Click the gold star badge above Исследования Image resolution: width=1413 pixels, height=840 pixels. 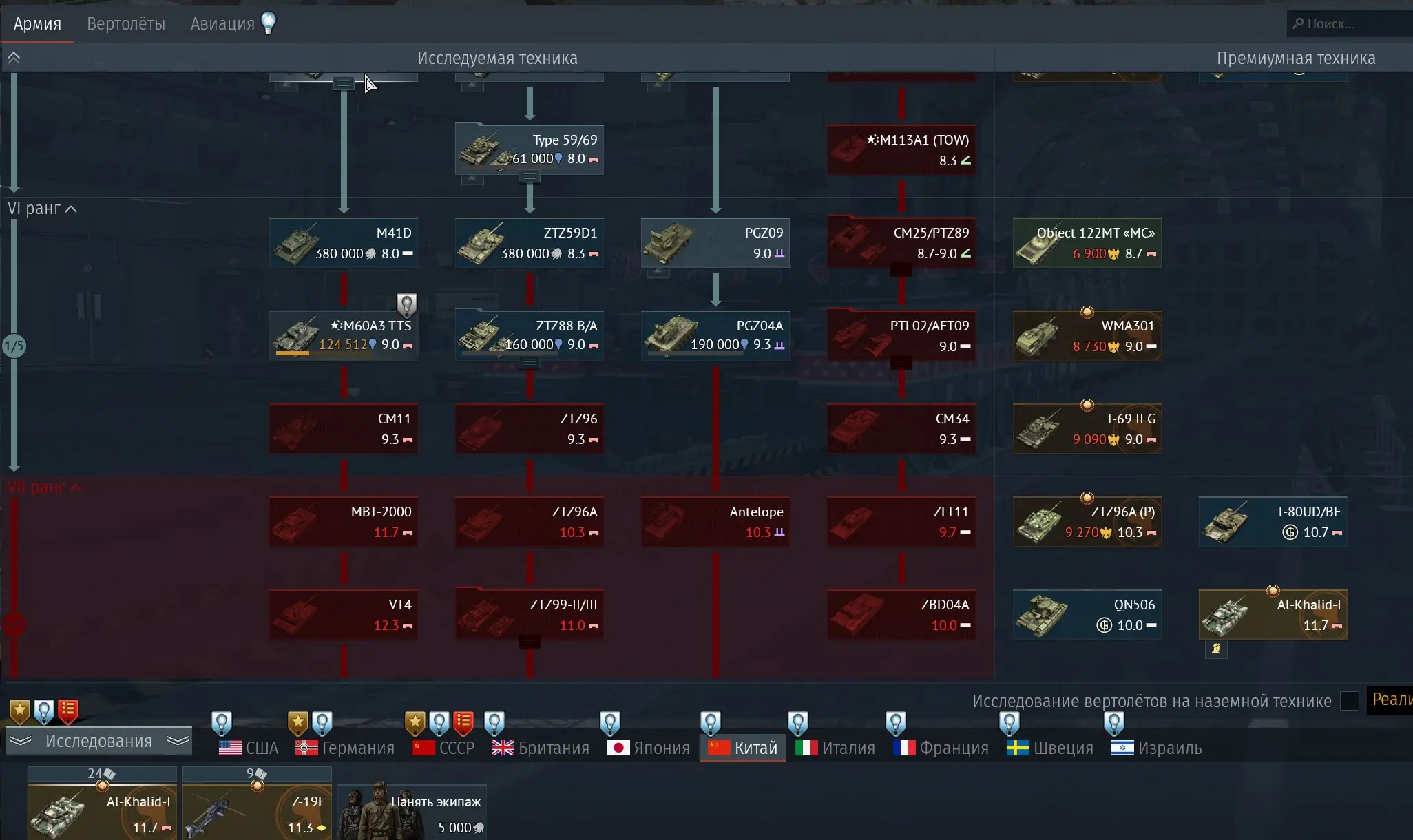pos(20,711)
